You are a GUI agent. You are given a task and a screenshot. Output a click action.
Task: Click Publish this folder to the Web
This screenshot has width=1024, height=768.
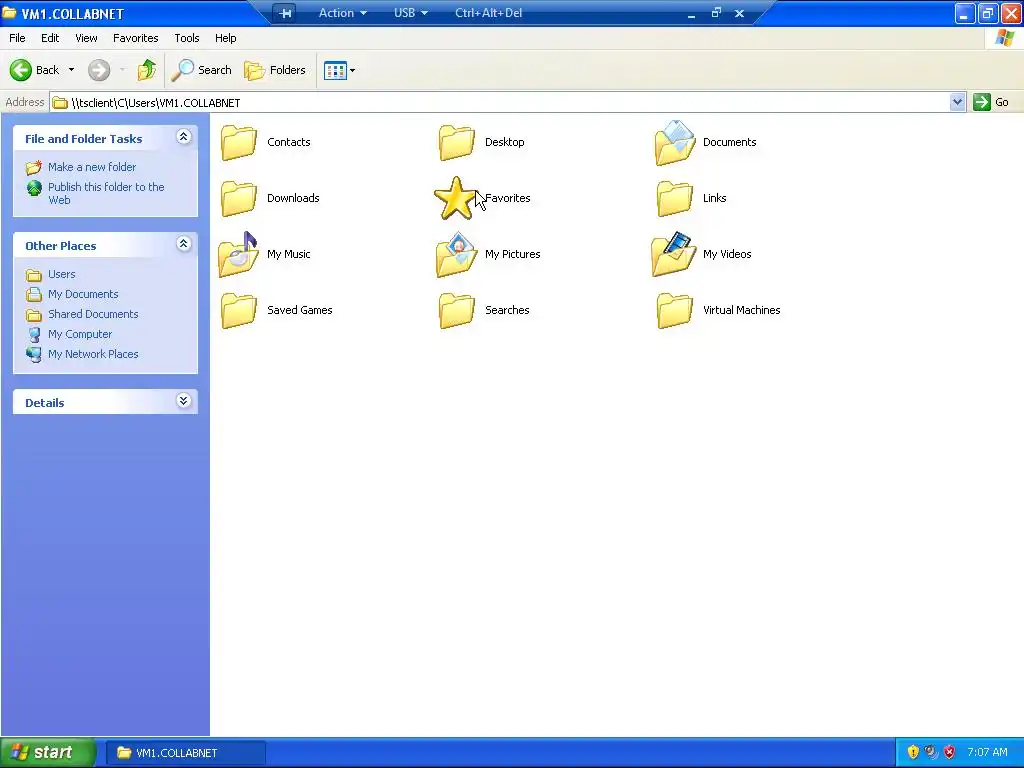(x=106, y=193)
